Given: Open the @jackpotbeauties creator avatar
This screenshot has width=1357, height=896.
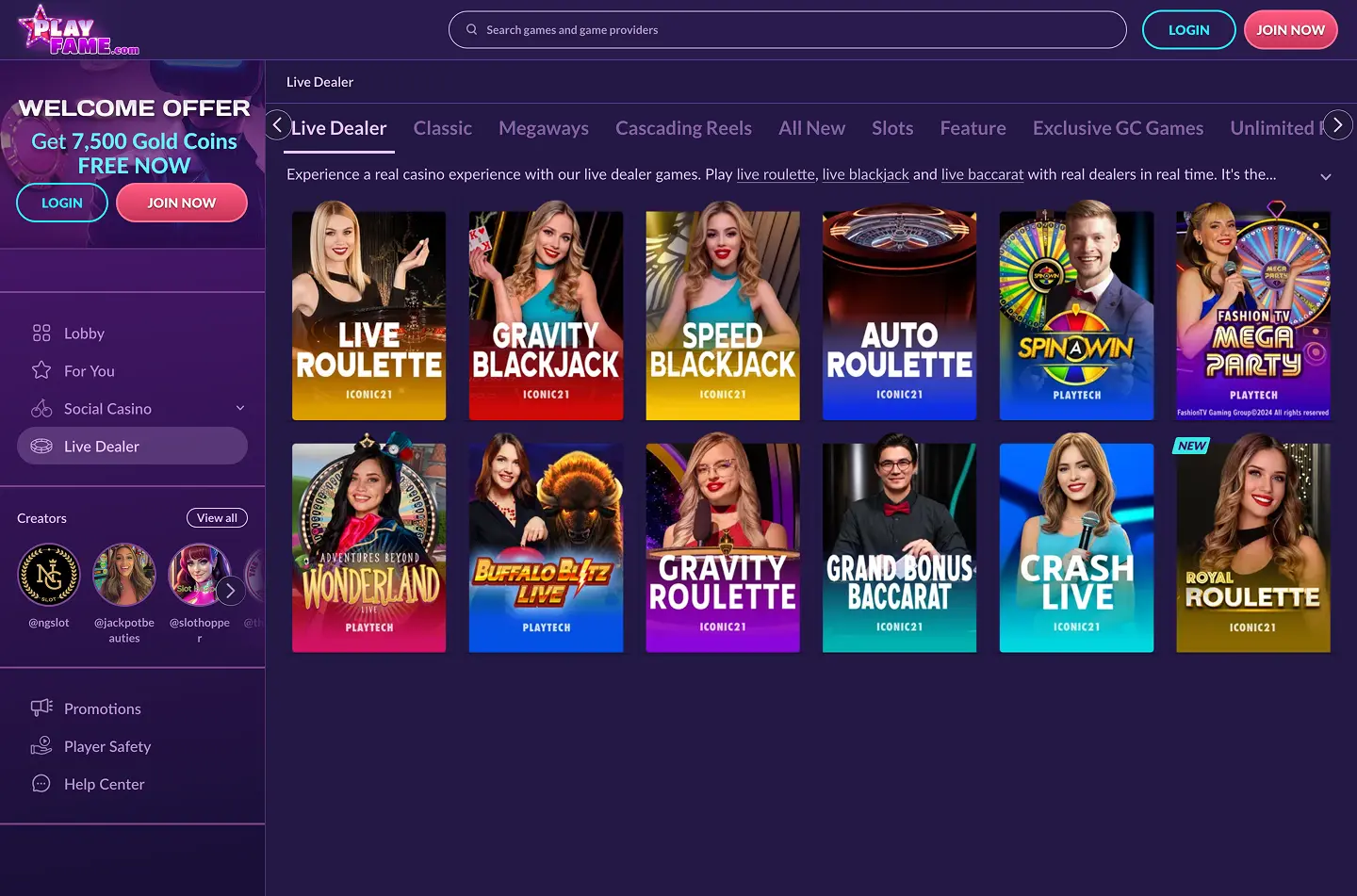Looking at the screenshot, I should pyautogui.click(x=124, y=575).
